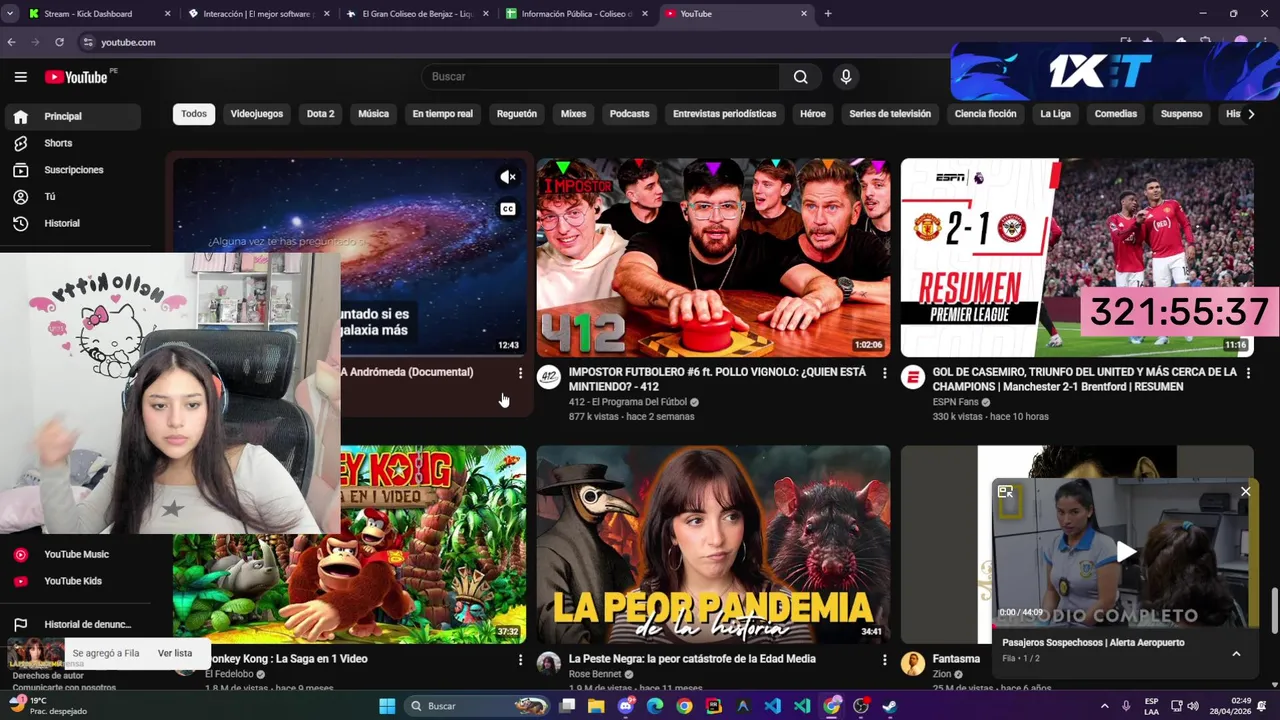Select the Dota 2 filter chip
The width and height of the screenshot is (1280, 720).
point(321,114)
